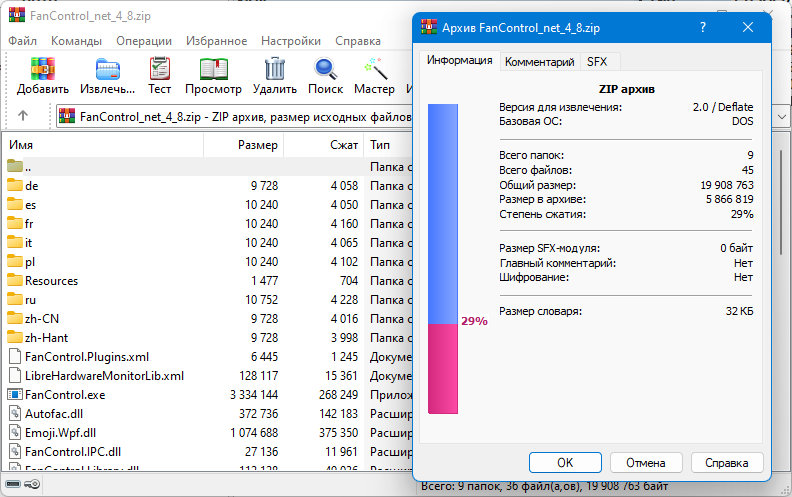This screenshot has width=792, height=497.
Task: Select the de folder icon
Action: click(15, 185)
